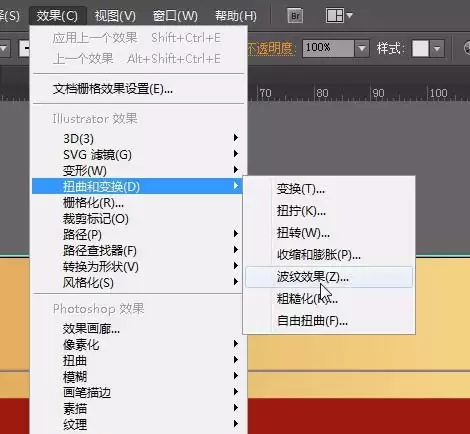Expand the 3D(3) submenu arrow
Viewport: 470px width, 434px height.
236,138
